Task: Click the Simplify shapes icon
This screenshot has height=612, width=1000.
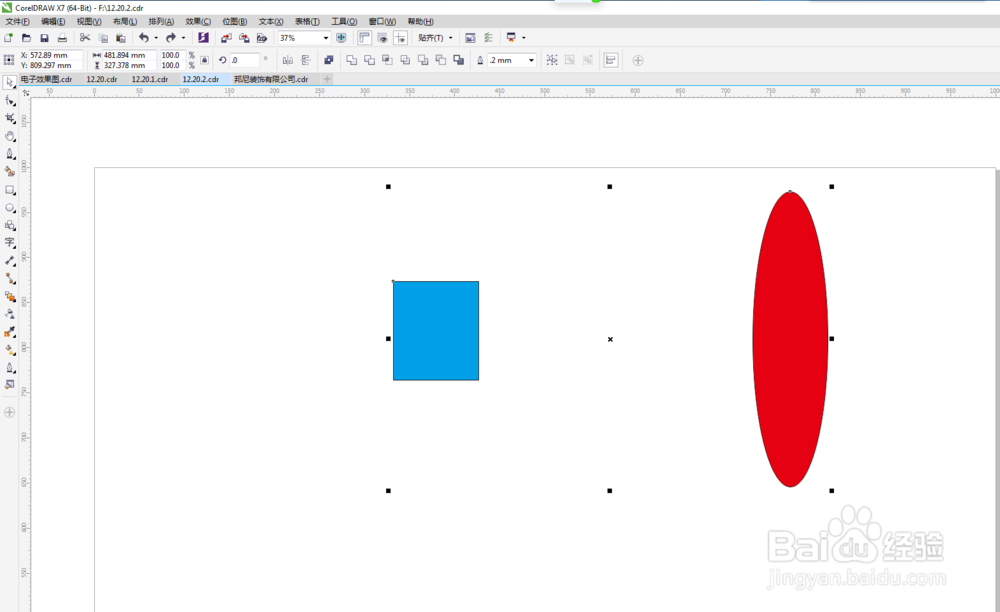Action: coord(405,60)
